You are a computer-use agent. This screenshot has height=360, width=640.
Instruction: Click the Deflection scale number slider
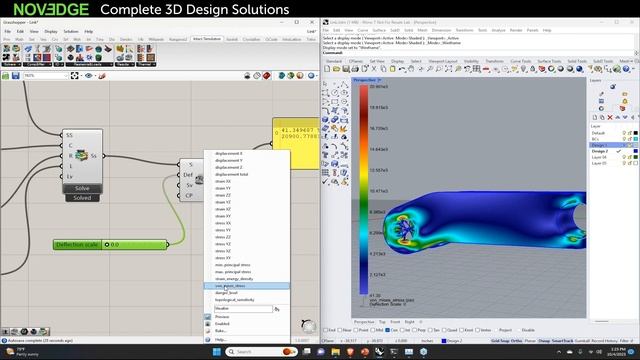point(110,244)
